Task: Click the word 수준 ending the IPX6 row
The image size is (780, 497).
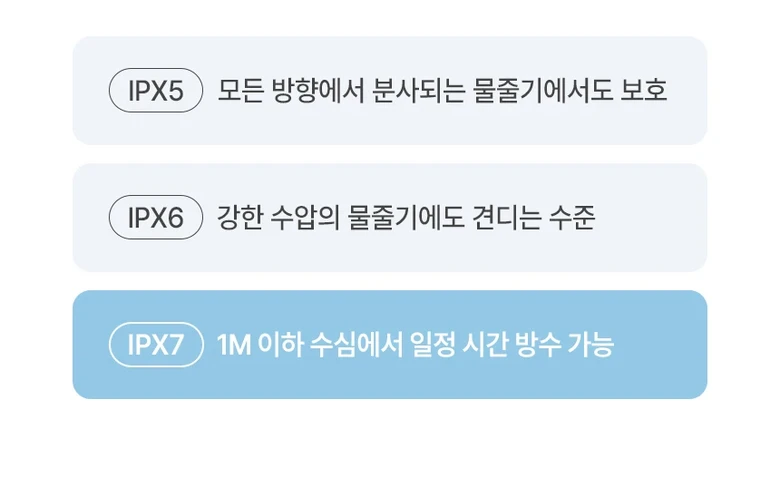Action: pyautogui.click(x=572, y=217)
